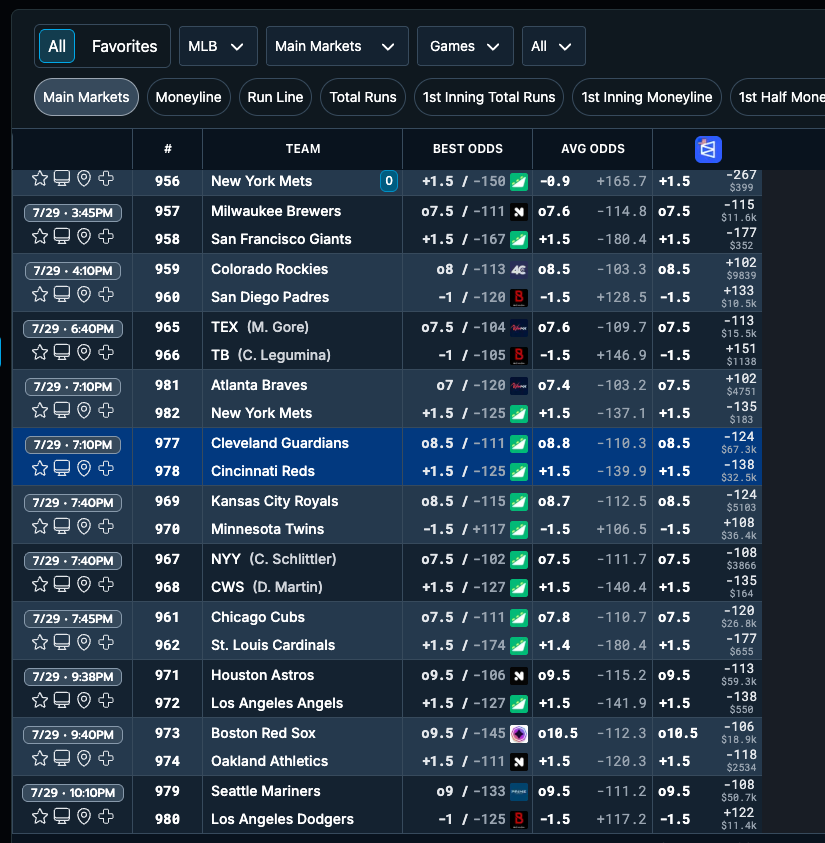This screenshot has height=843, width=825.
Task: Click the 7/29 9:40PM game time badge
Action: coord(73,735)
